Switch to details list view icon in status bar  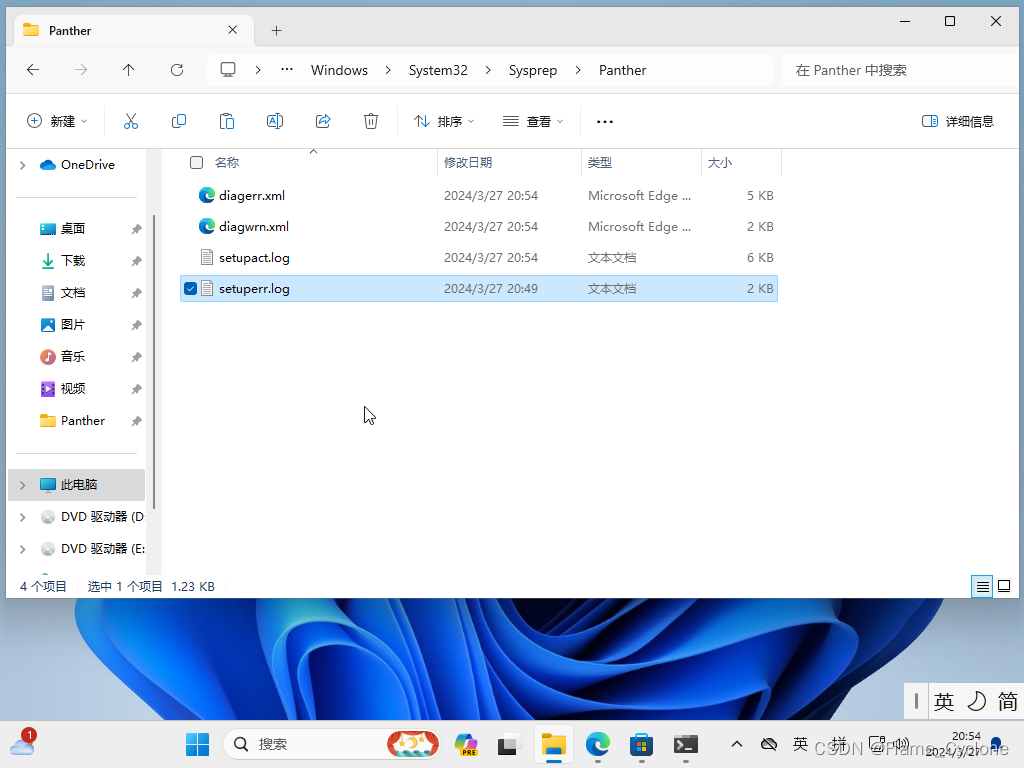(x=982, y=586)
